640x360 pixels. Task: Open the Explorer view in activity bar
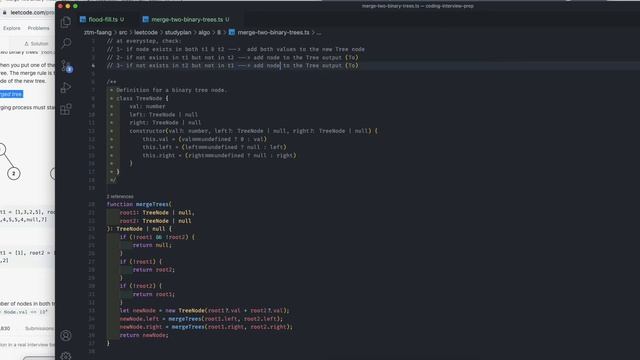click(x=66, y=22)
